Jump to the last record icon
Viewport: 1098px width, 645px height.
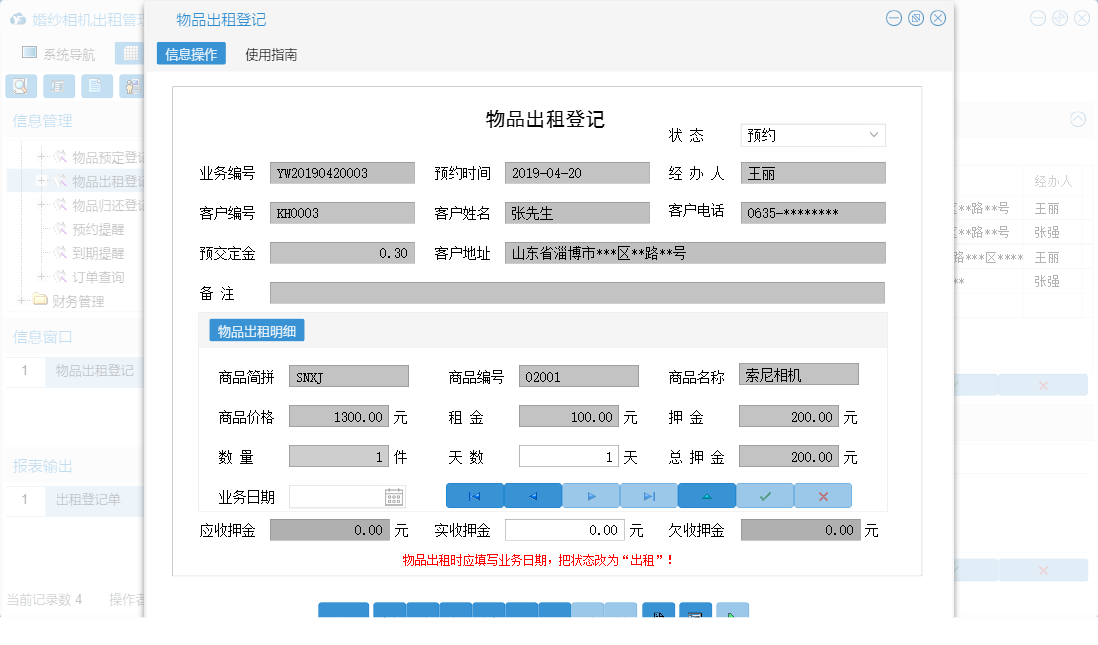648,495
